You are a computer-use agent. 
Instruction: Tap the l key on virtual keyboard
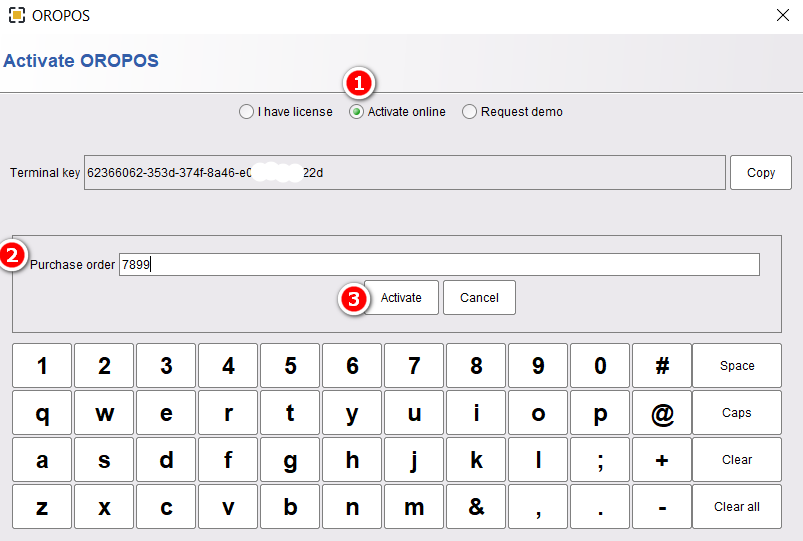click(x=538, y=460)
